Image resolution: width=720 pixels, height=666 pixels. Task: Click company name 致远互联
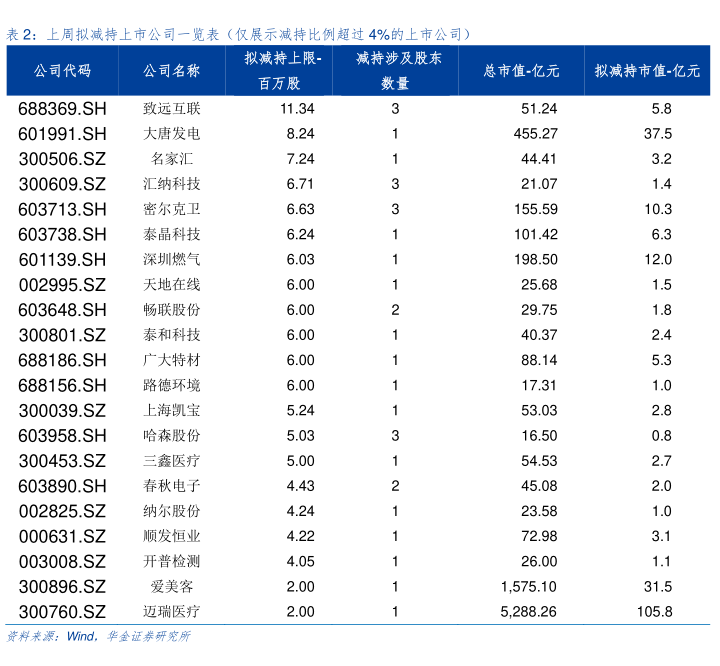point(172,109)
